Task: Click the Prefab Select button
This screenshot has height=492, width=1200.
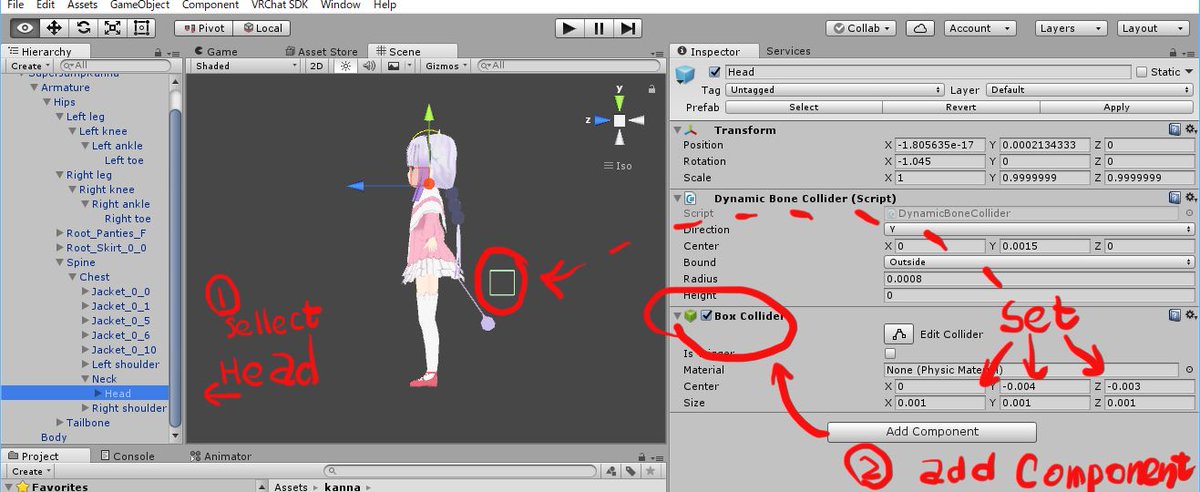Action: [x=804, y=107]
